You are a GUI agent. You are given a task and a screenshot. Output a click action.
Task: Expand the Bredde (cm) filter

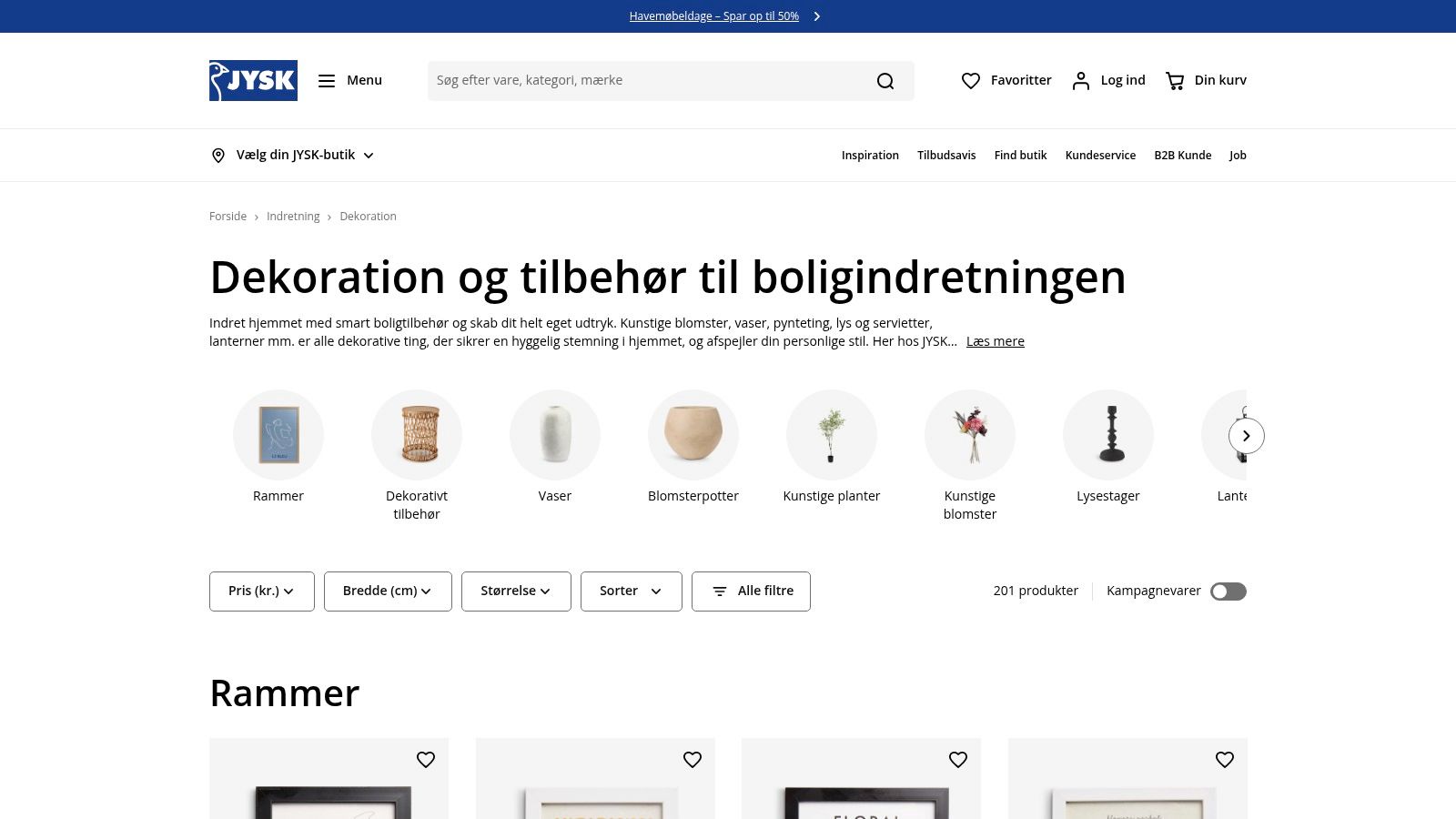point(388,591)
